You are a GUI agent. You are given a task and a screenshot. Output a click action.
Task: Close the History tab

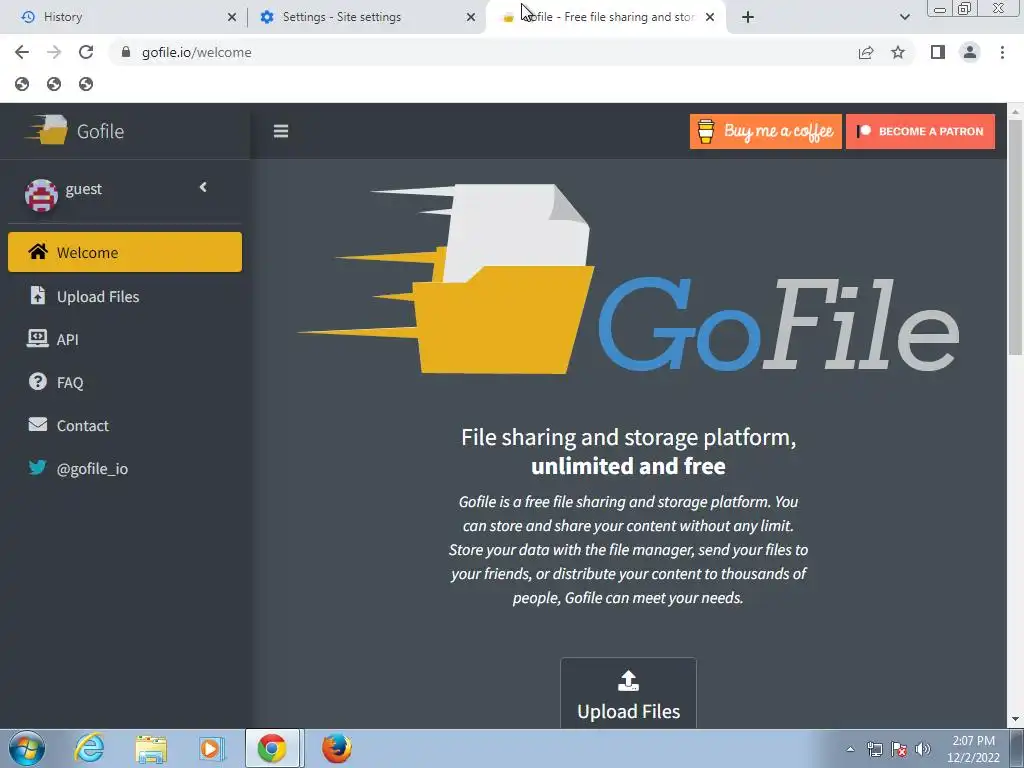pos(232,17)
